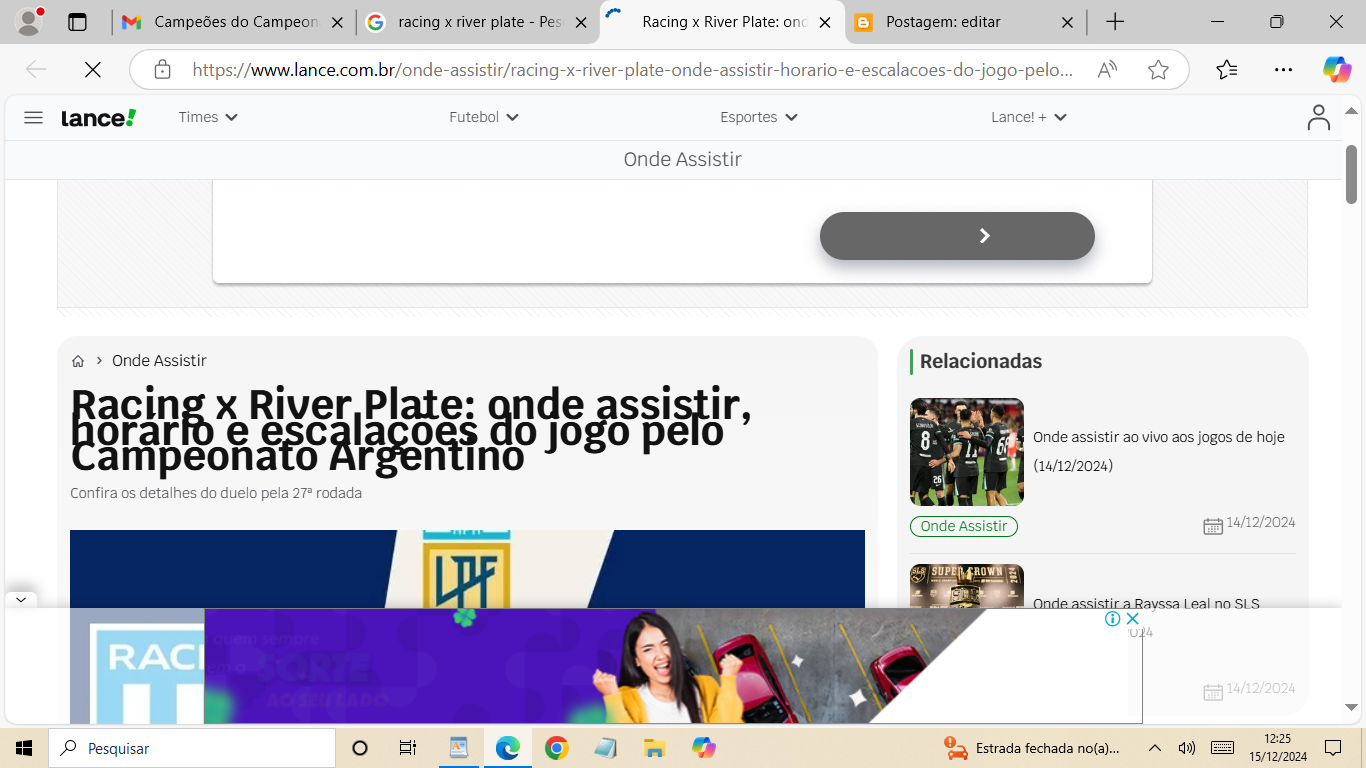Open Read aloud in address bar
Image resolution: width=1366 pixels, height=768 pixels.
click(x=1107, y=69)
